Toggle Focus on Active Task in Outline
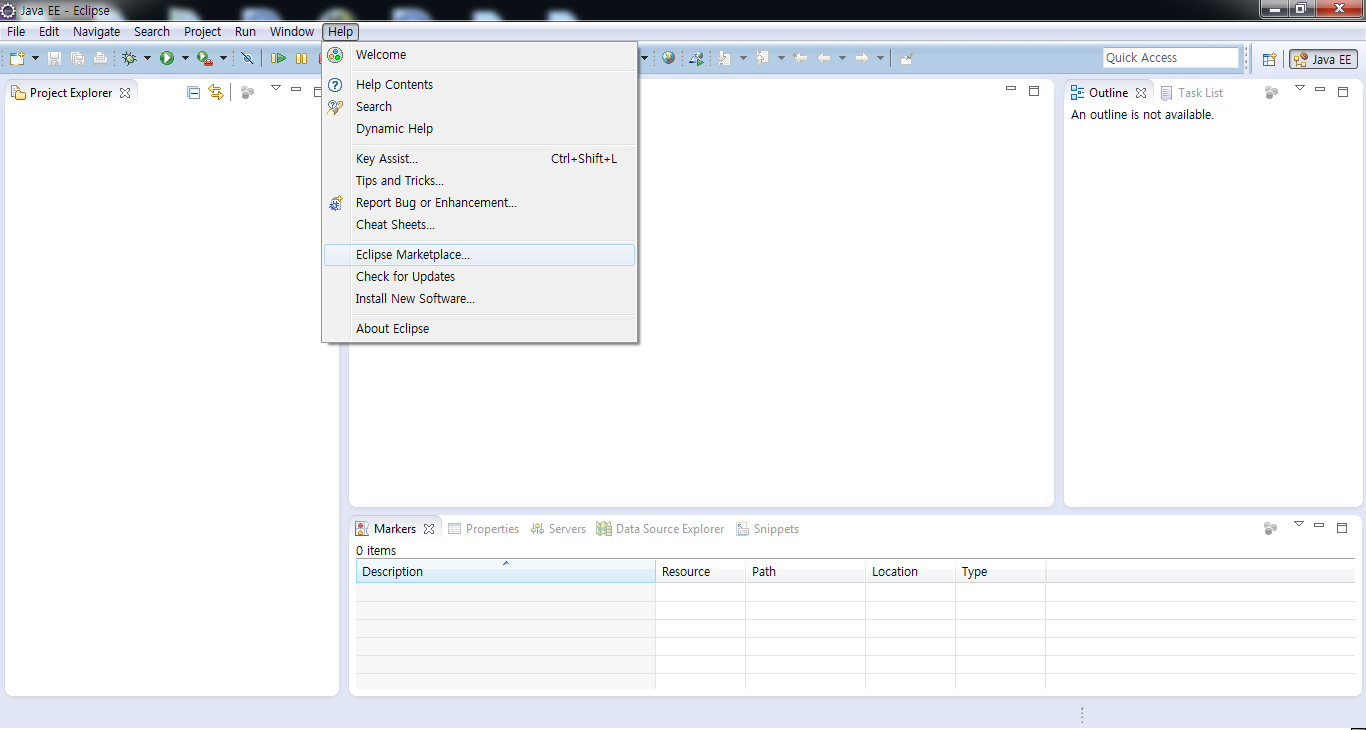This screenshot has height=730, width=1366. coord(1271,92)
